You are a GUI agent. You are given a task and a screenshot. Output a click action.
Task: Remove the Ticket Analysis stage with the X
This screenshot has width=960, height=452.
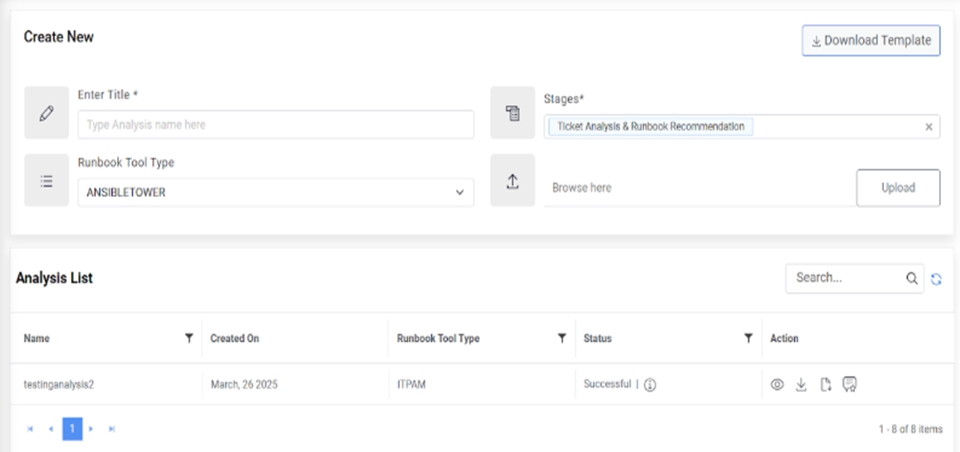coord(928,127)
